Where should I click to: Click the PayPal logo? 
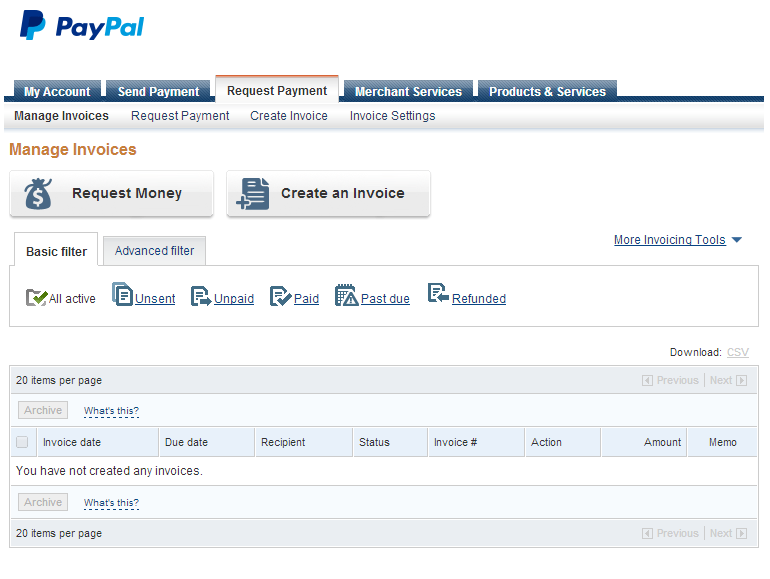(x=82, y=26)
